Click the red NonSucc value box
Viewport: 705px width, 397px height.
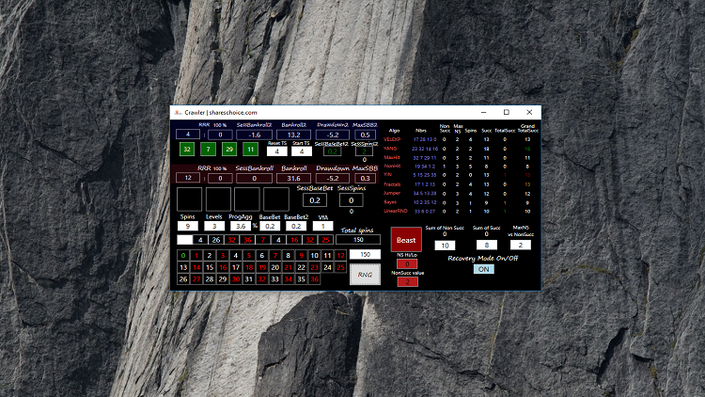pos(407,282)
